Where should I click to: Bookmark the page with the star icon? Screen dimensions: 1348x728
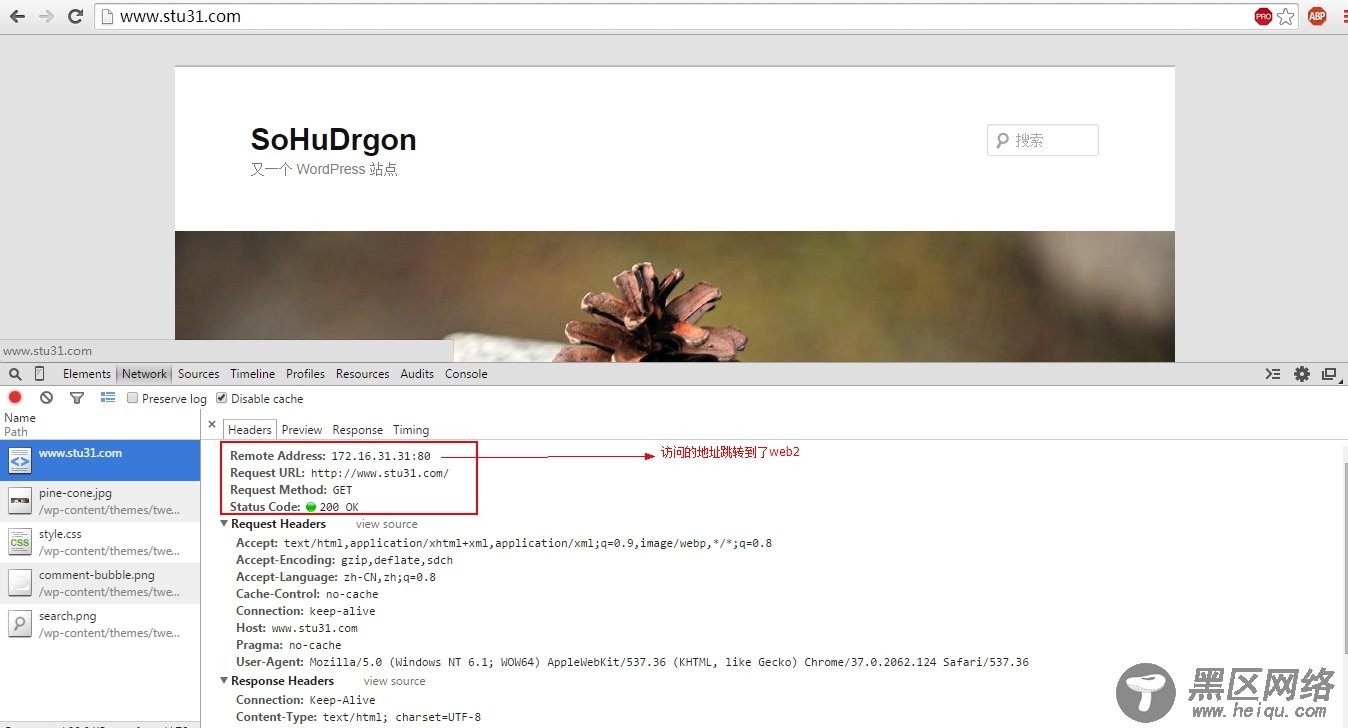[1286, 16]
